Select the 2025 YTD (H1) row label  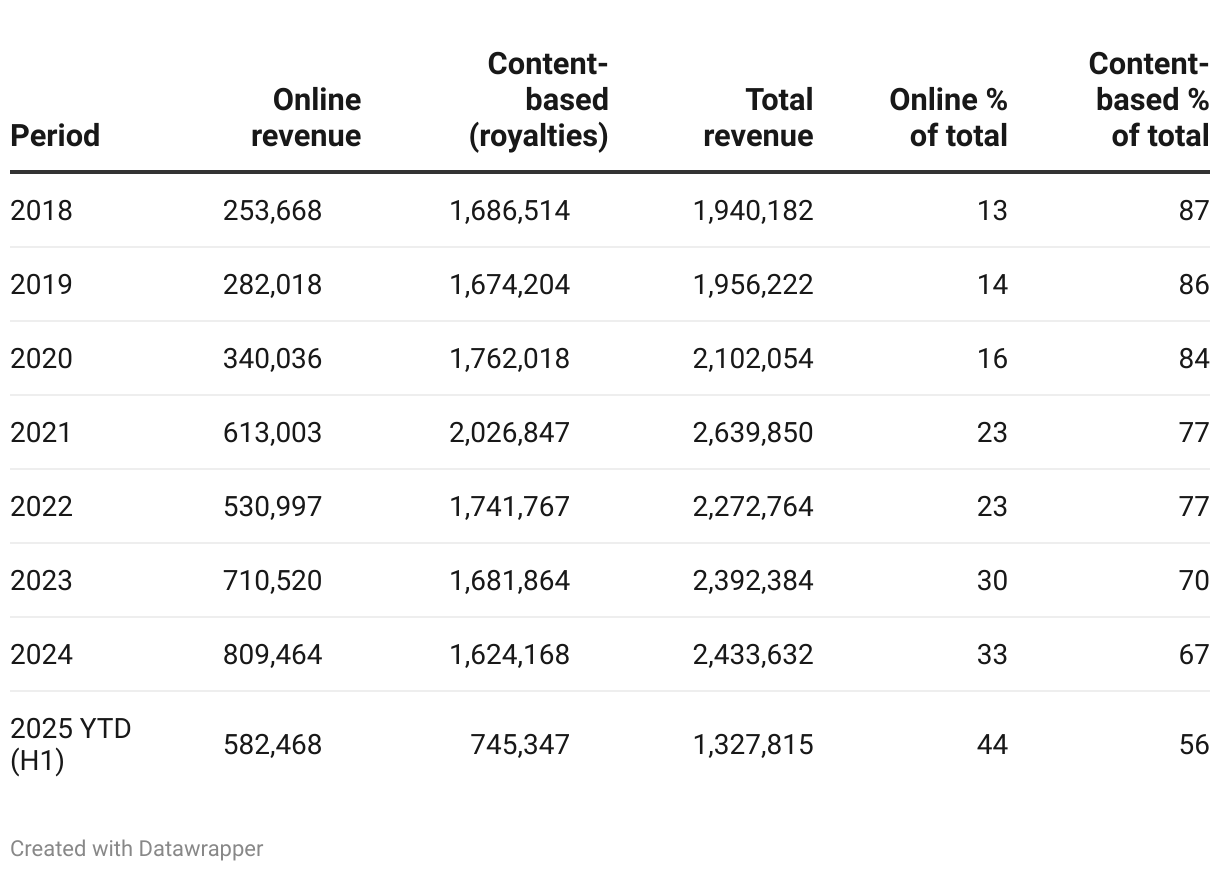point(70,745)
